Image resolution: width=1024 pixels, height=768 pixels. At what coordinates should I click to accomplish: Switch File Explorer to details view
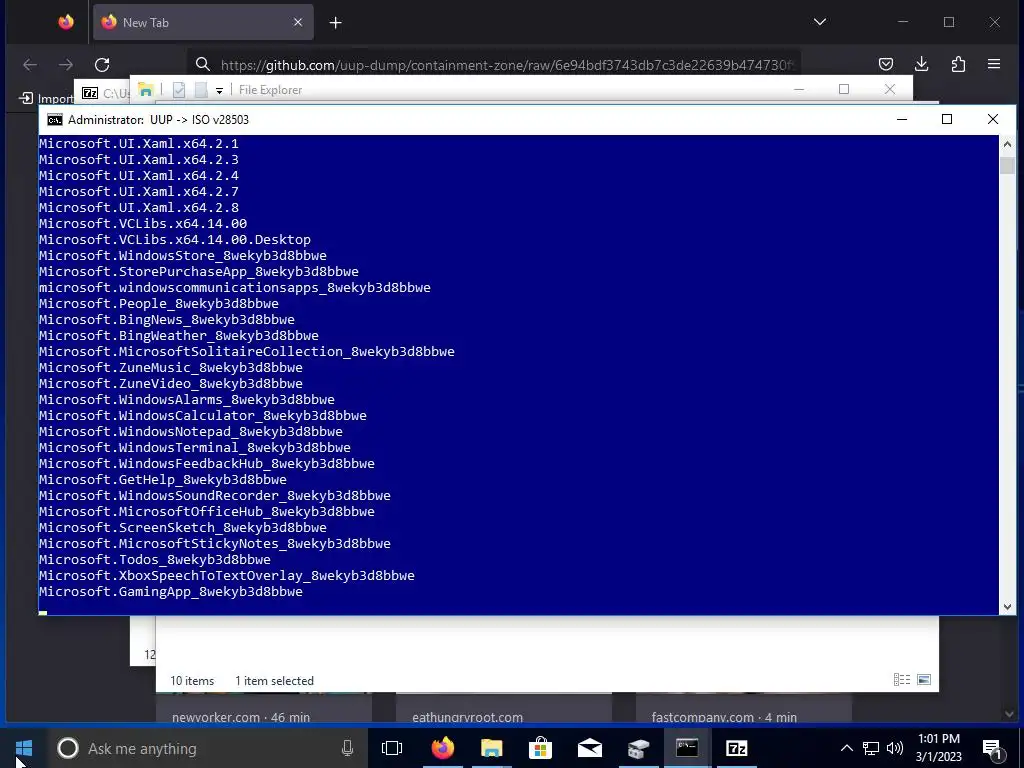(902, 680)
